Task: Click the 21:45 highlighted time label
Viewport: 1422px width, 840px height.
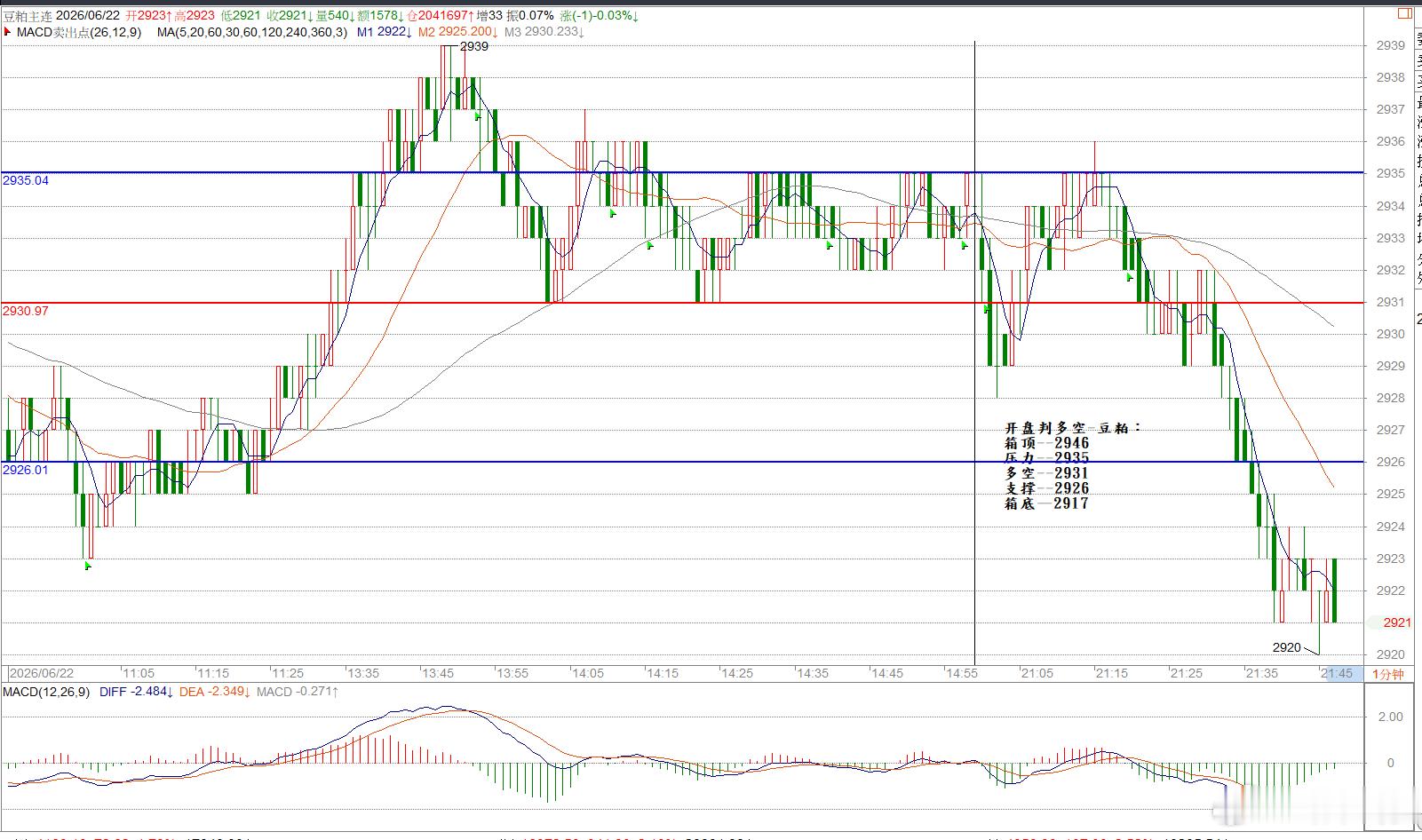Action: pyautogui.click(x=1337, y=674)
